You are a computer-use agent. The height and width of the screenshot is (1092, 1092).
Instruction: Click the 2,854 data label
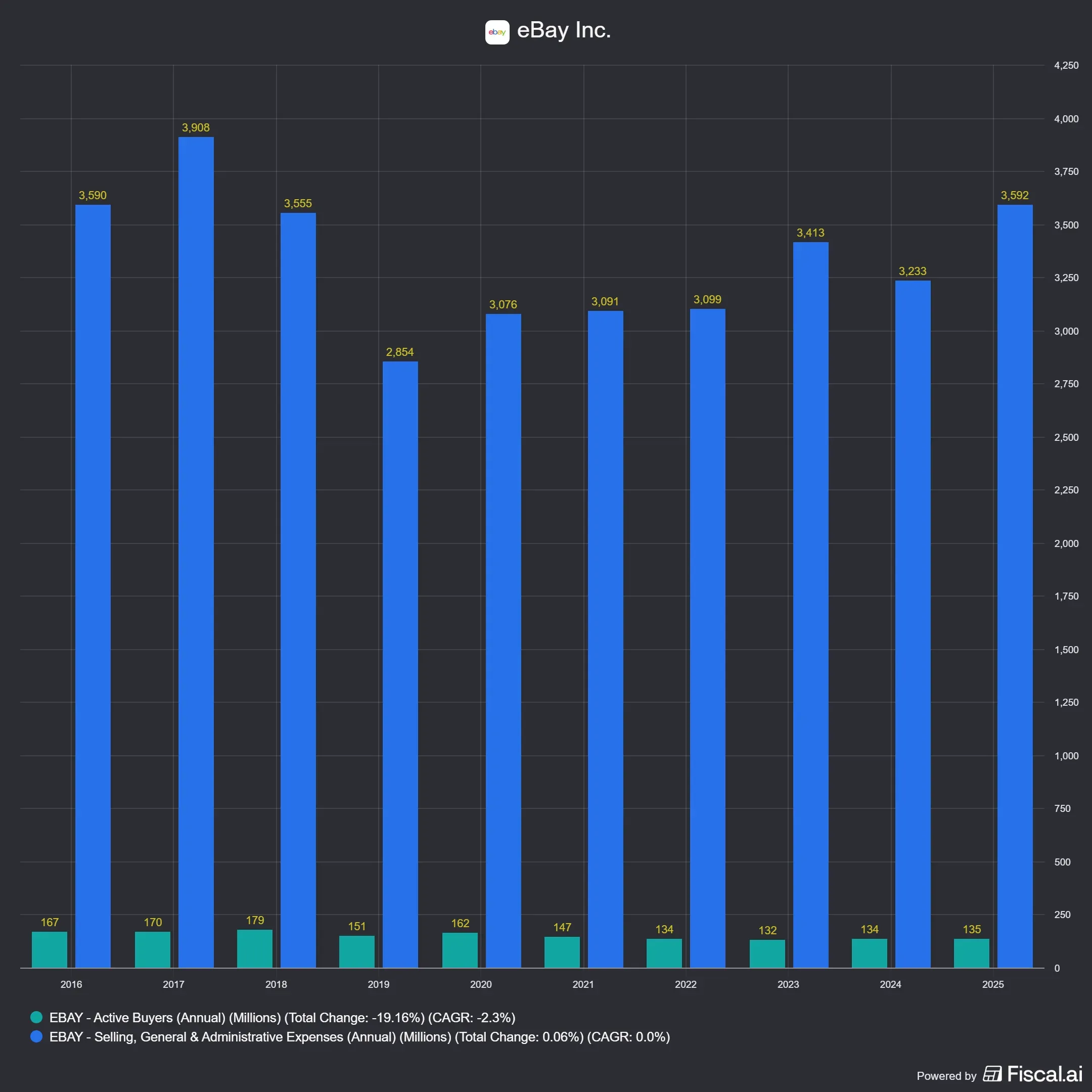400,352
